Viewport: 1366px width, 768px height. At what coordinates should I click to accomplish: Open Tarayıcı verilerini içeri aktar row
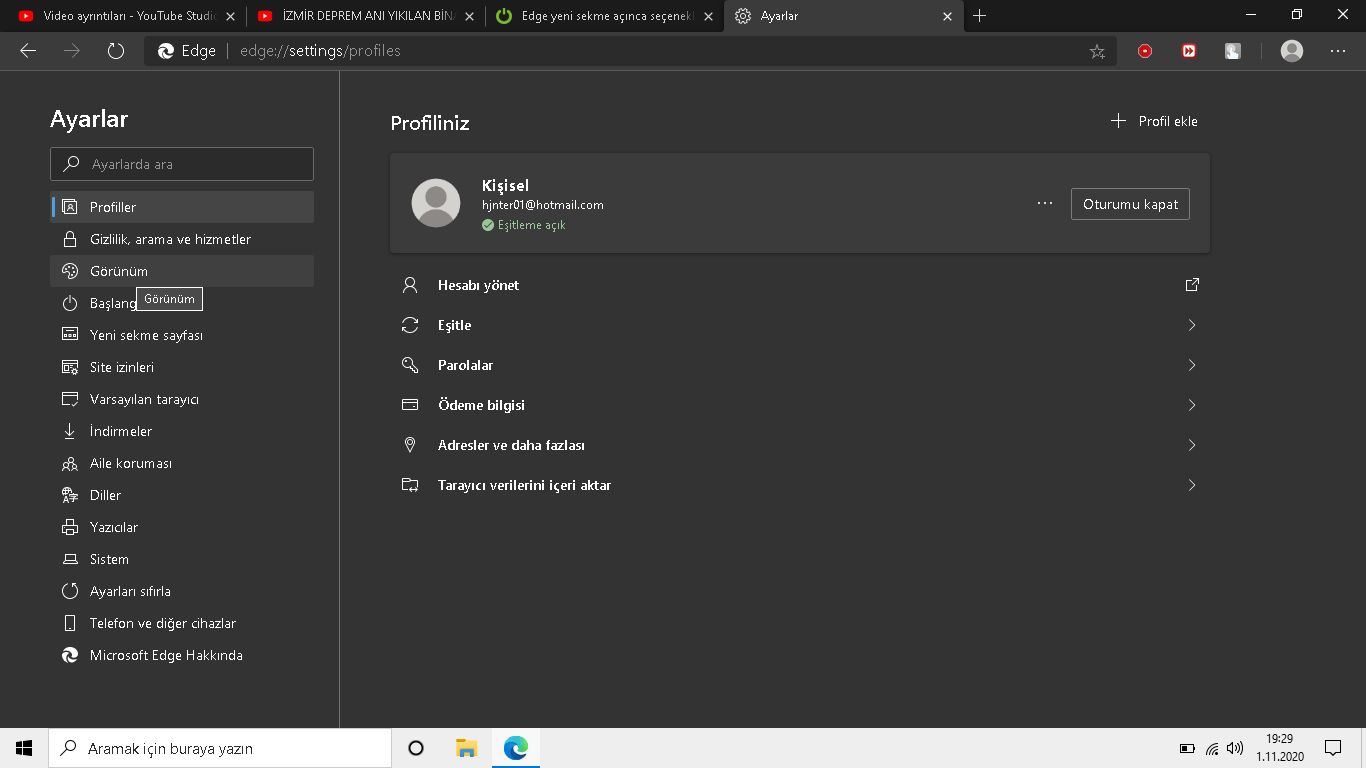800,485
